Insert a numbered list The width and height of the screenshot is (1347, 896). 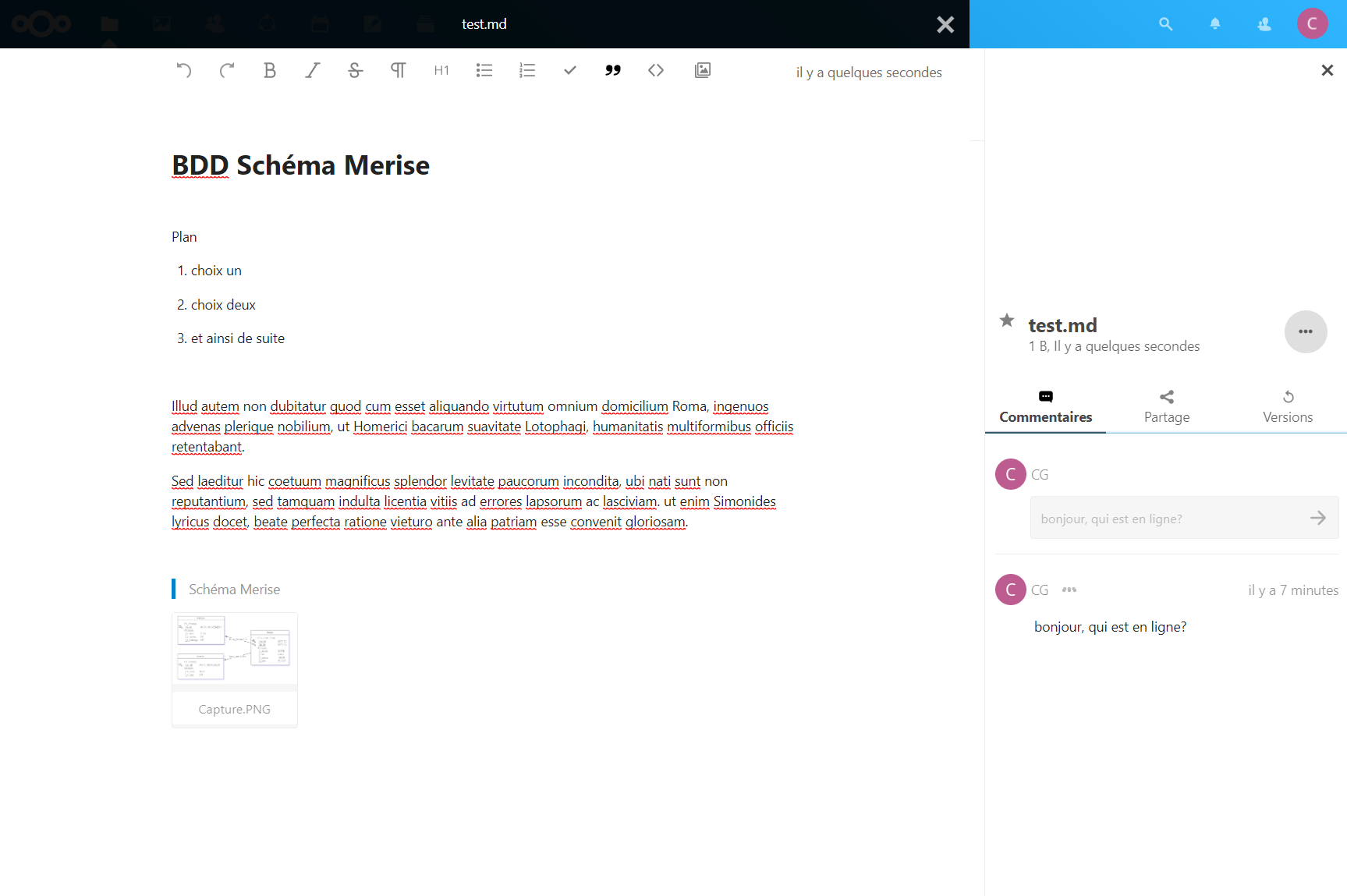click(x=527, y=70)
